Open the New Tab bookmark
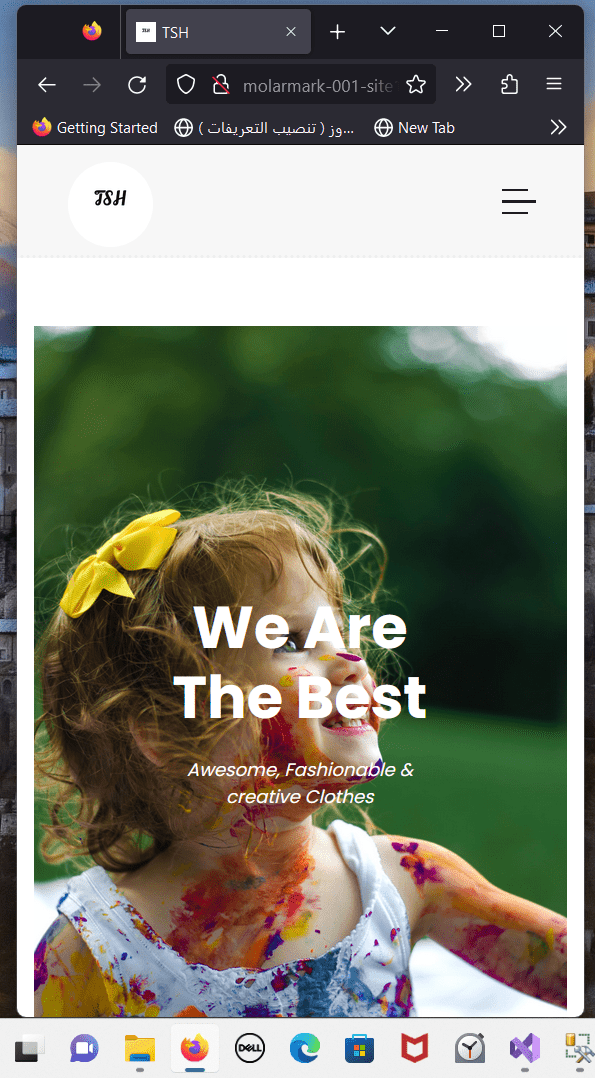This screenshot has height=1080, width=600. tap(415, 127)
